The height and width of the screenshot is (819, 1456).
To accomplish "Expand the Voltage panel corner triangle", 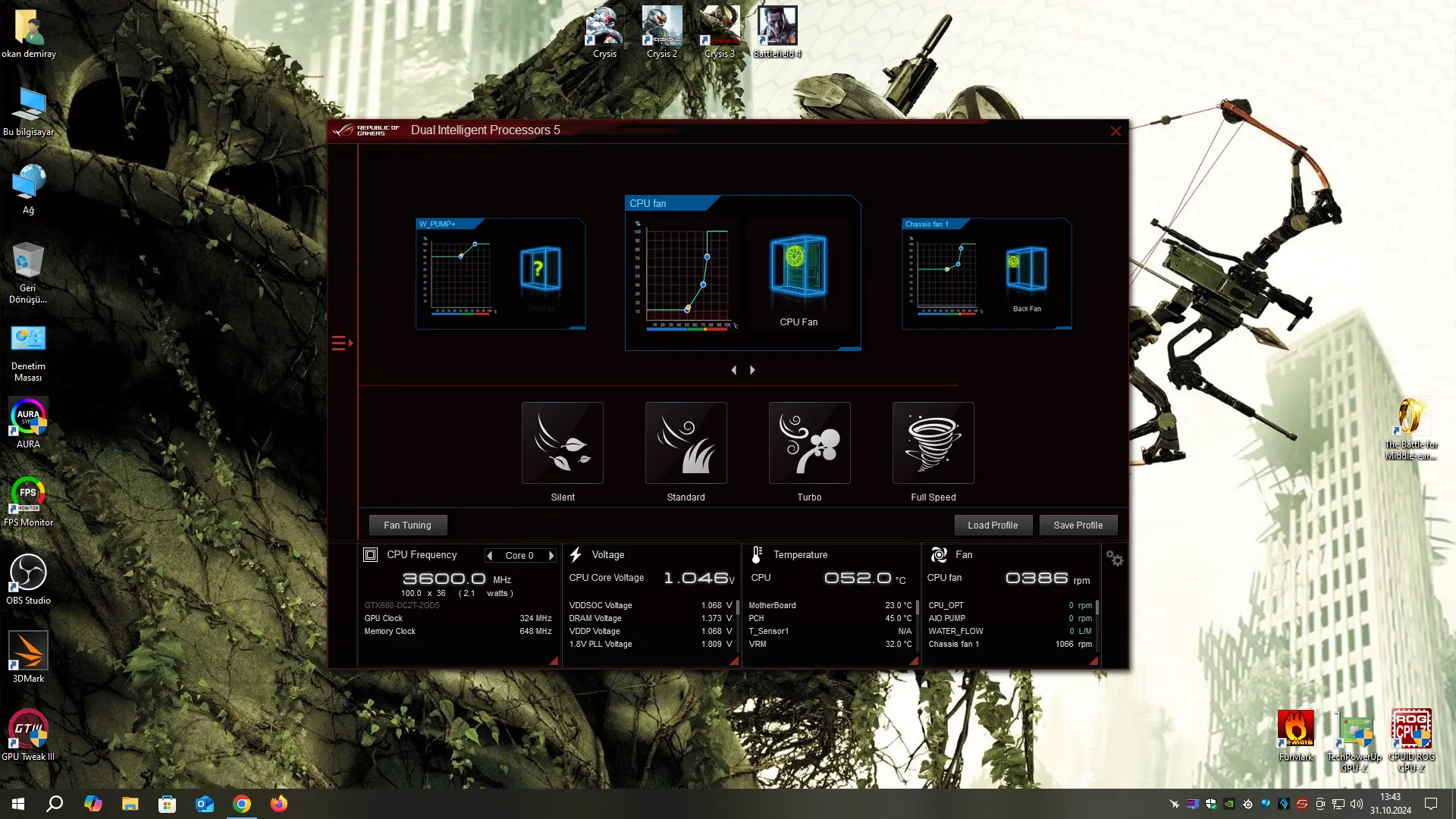I will coord(734,661).
